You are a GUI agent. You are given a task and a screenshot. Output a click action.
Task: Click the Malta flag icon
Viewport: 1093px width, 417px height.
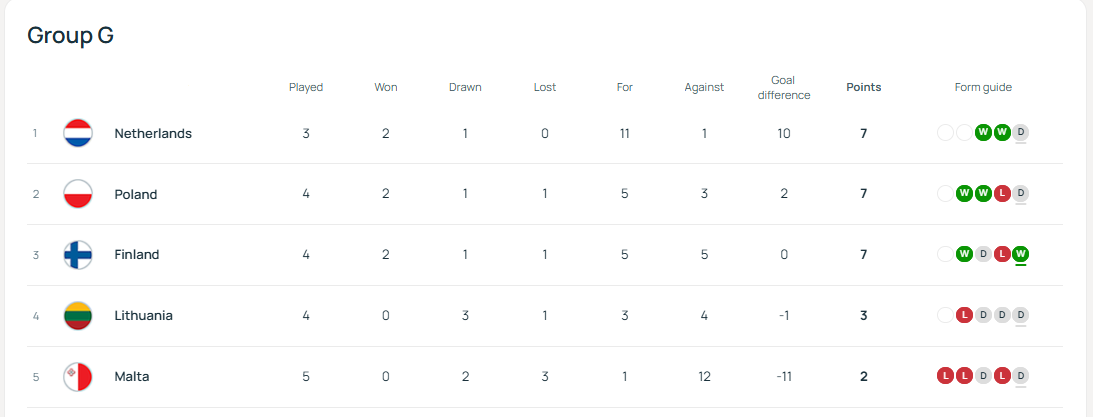pyautogui.click(x=78, y=377)
